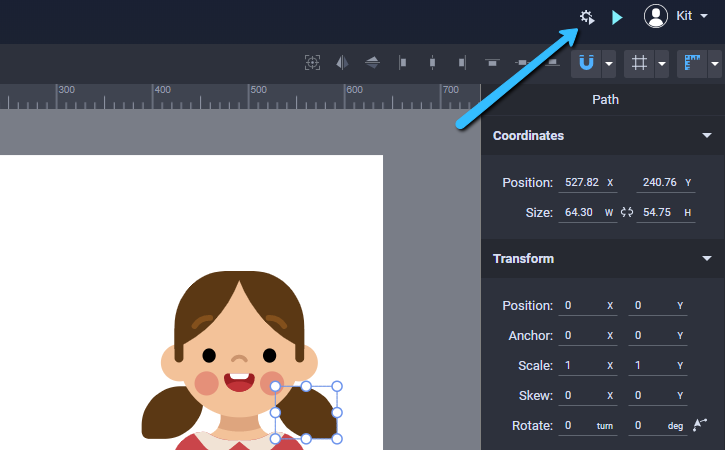The height and width of the screenshot is (450, 725).
Task: Align selection to right edge
Action: (461, 63)
